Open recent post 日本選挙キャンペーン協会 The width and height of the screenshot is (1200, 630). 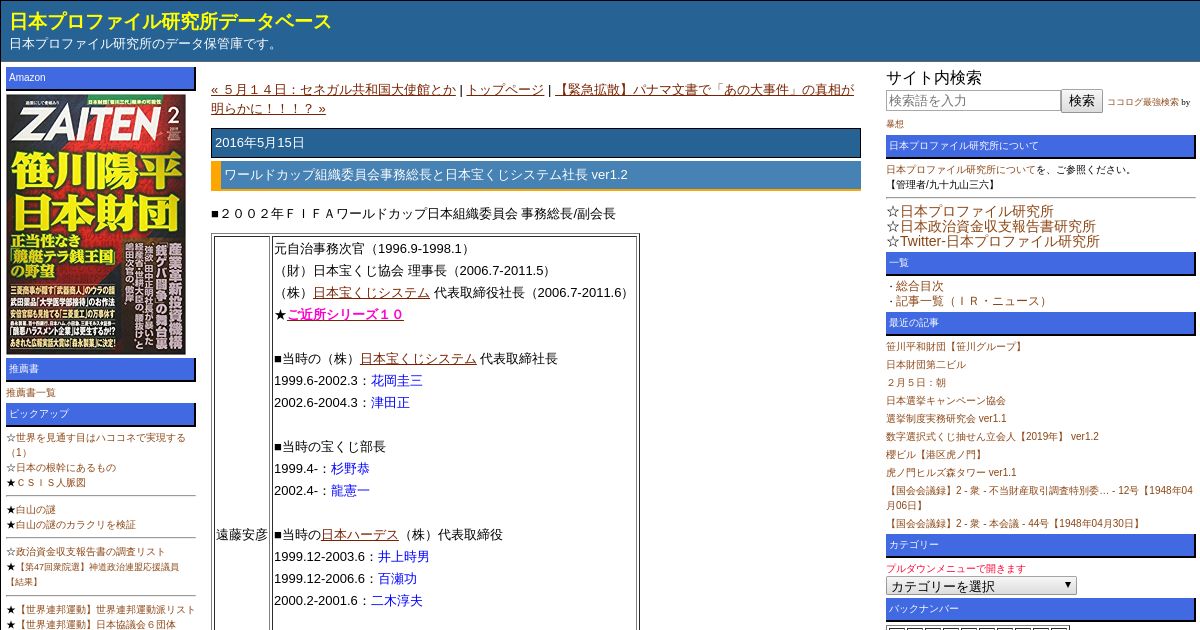(946, 401)
